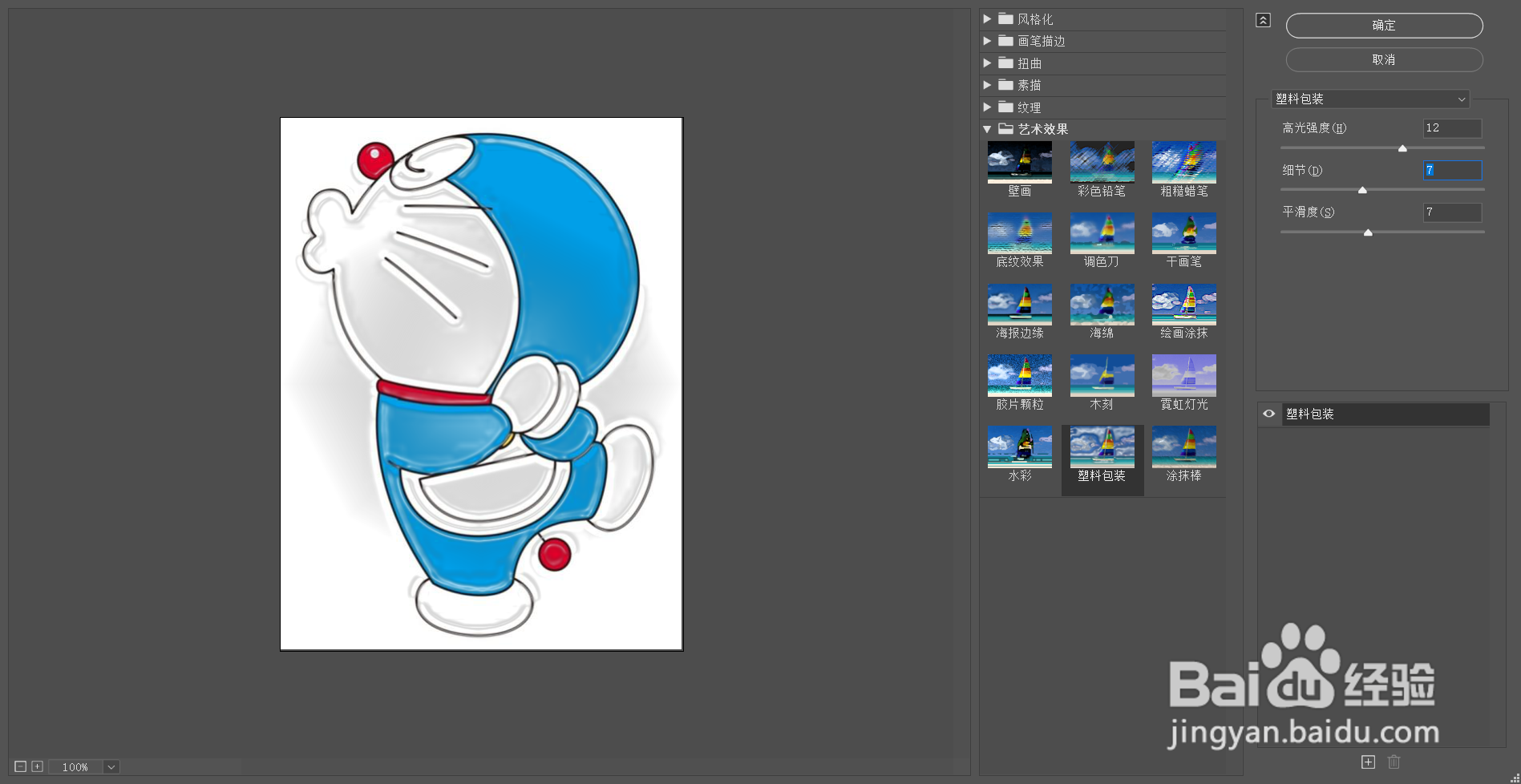Open the 塑料包装 filter type dropdown
This screenshot has height=784, width=1521.
tap(1370, 99)
